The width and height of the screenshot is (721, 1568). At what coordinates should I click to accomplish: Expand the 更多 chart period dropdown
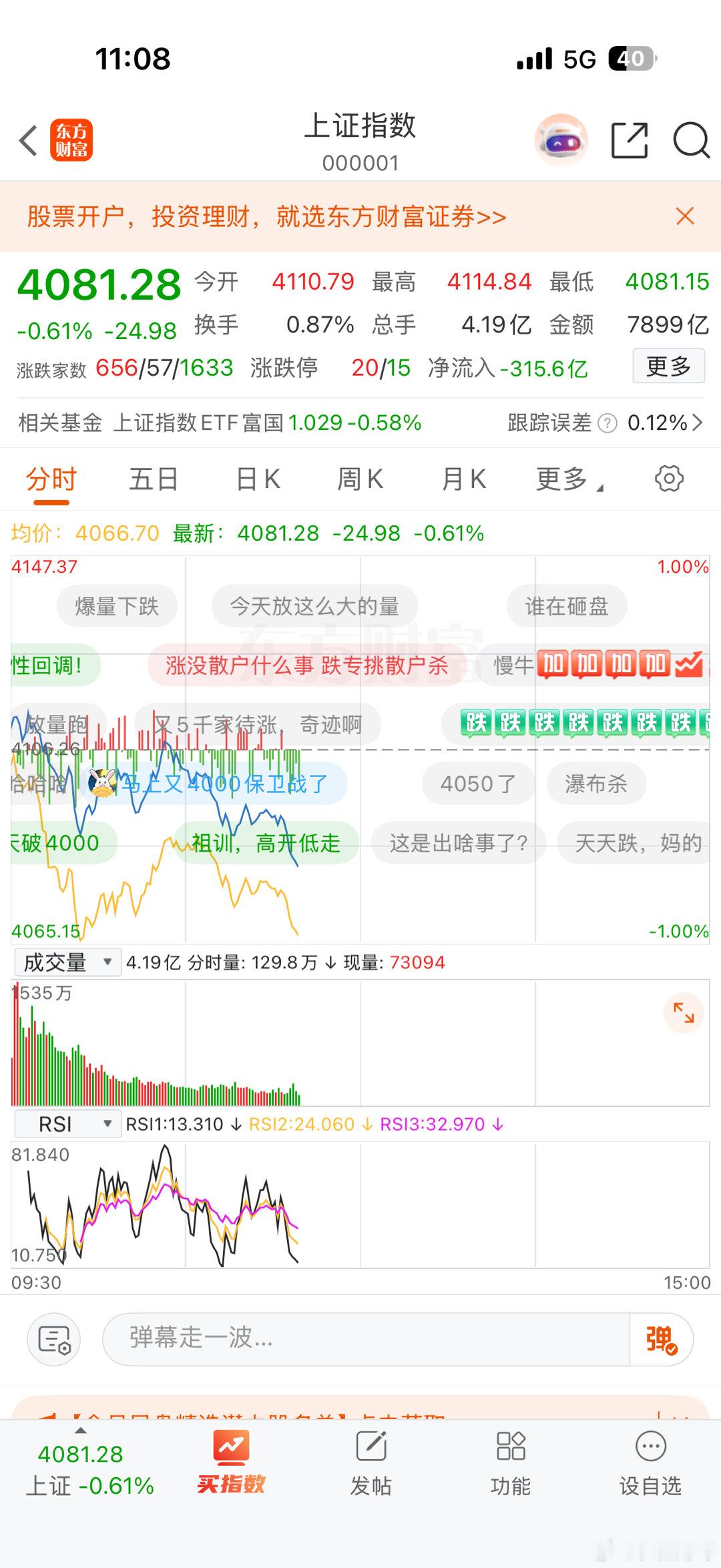(569, 479)
